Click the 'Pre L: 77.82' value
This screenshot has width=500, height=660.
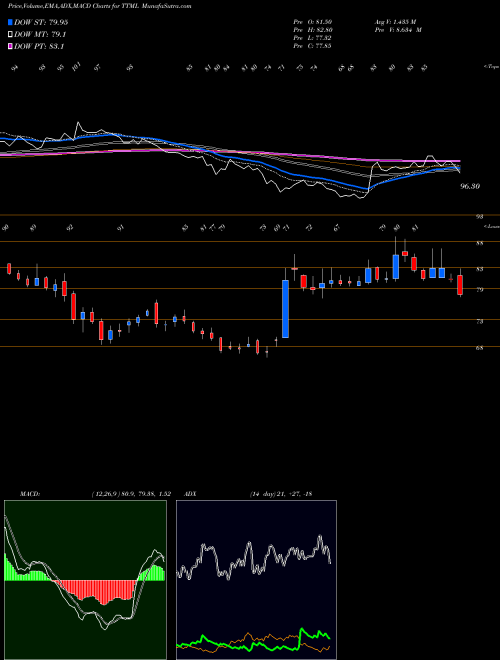click(x=312, y=38)
